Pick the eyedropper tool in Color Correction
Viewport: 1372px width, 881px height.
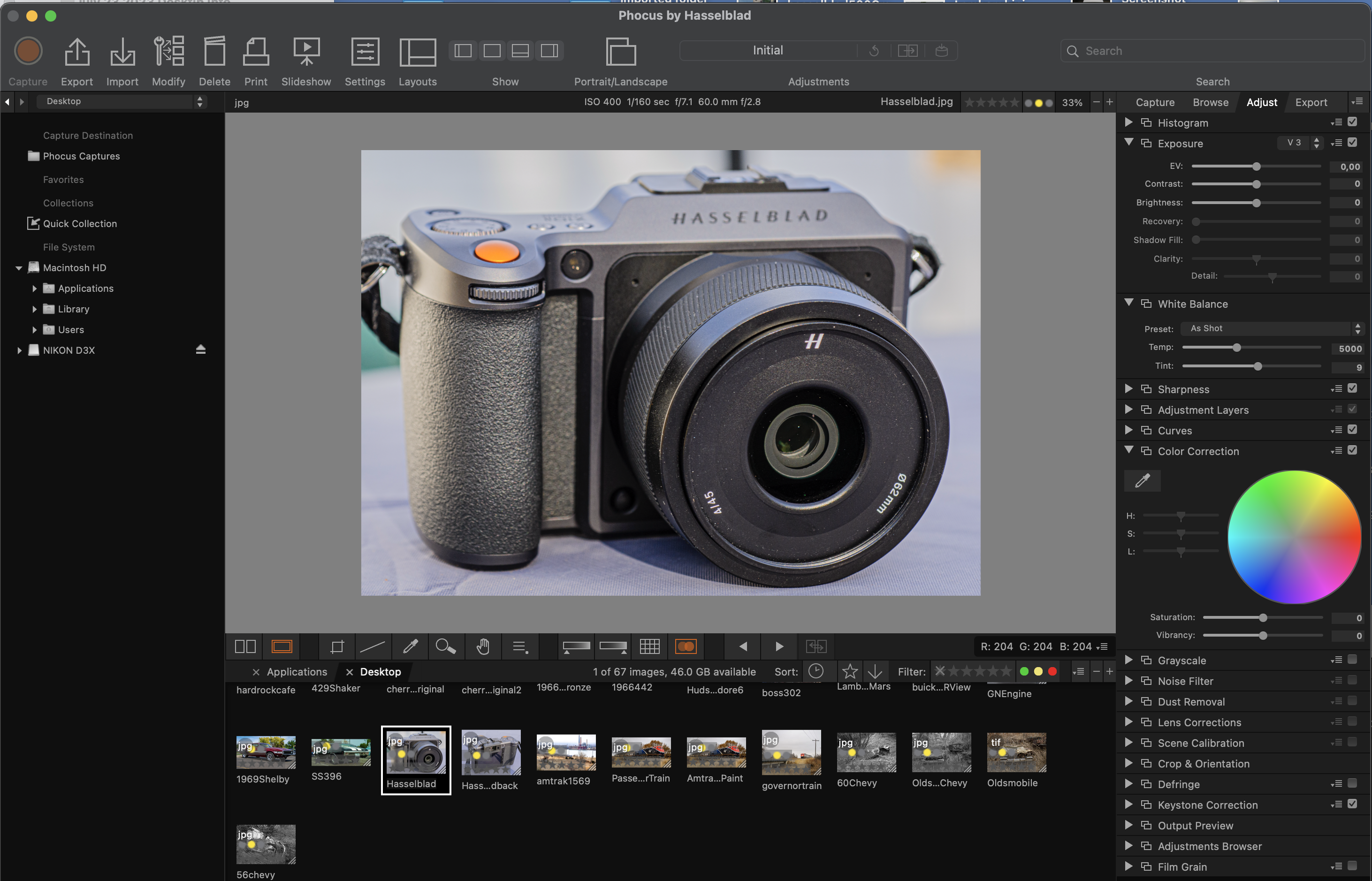[1142, 480]
